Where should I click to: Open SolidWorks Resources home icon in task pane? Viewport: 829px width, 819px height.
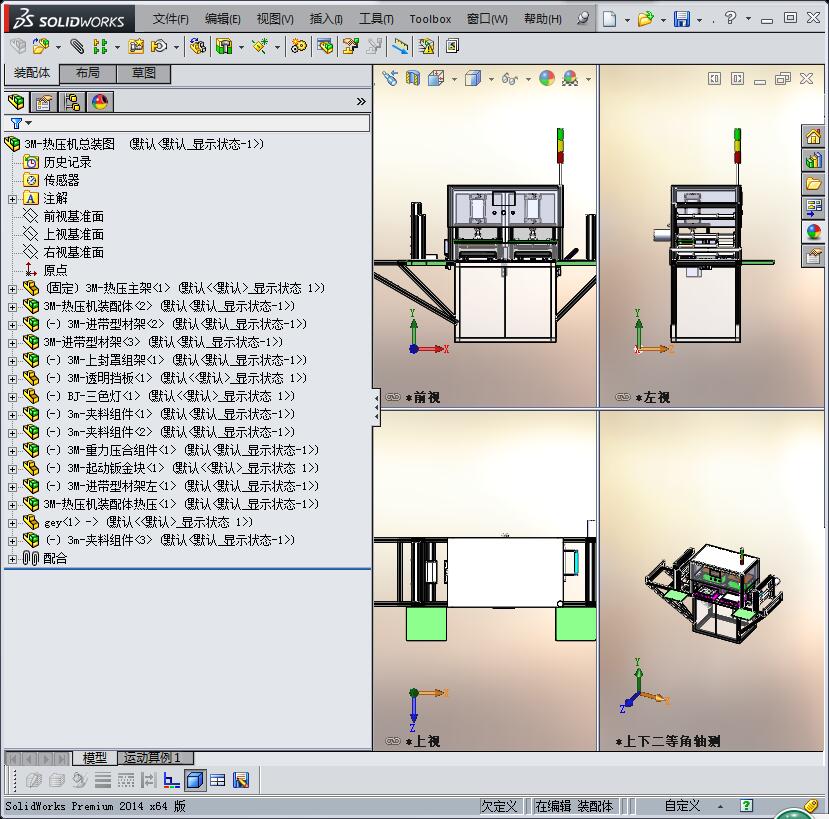pyautogui.click(x=813, y=136)
